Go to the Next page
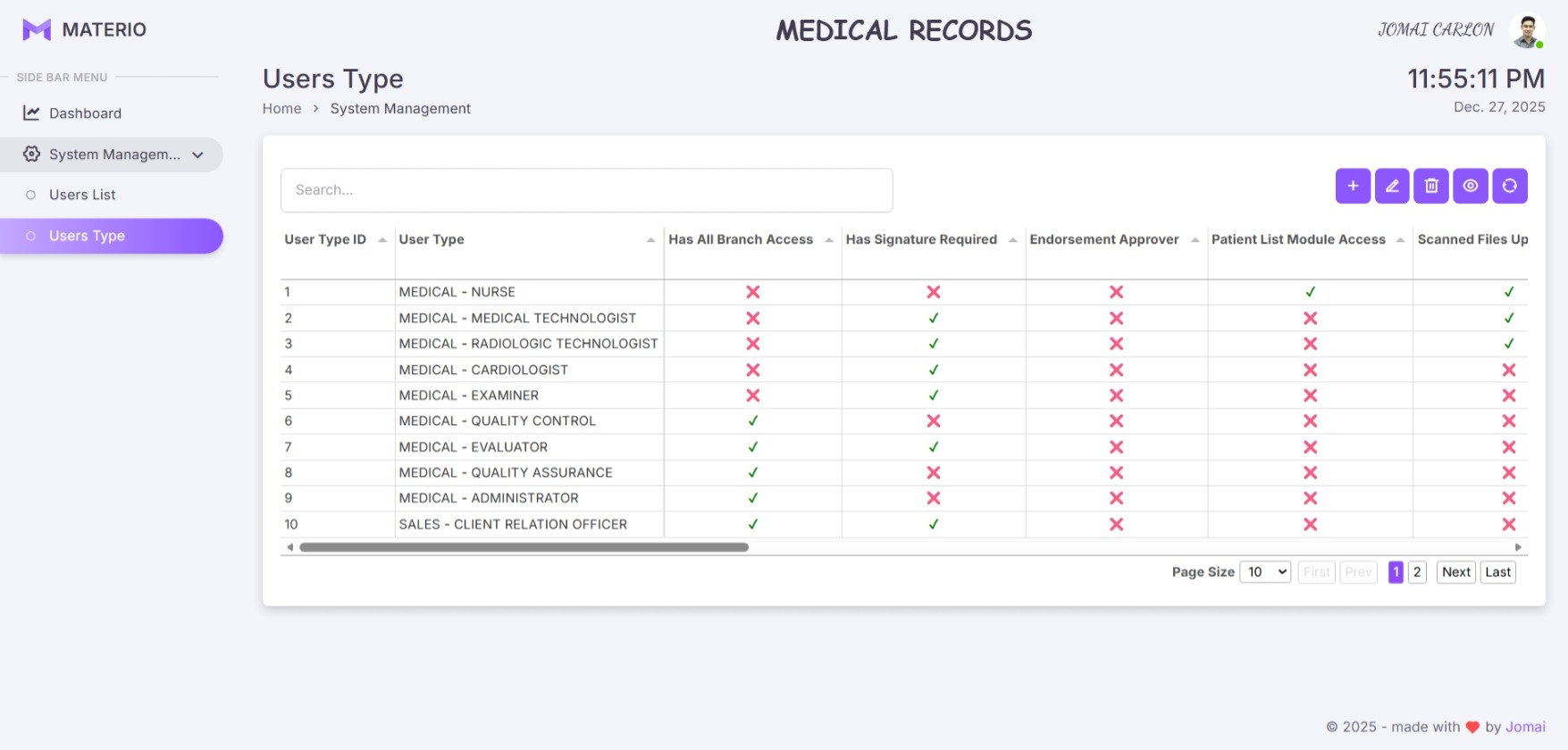1568x750 pixels. [x=1455, y=572]
